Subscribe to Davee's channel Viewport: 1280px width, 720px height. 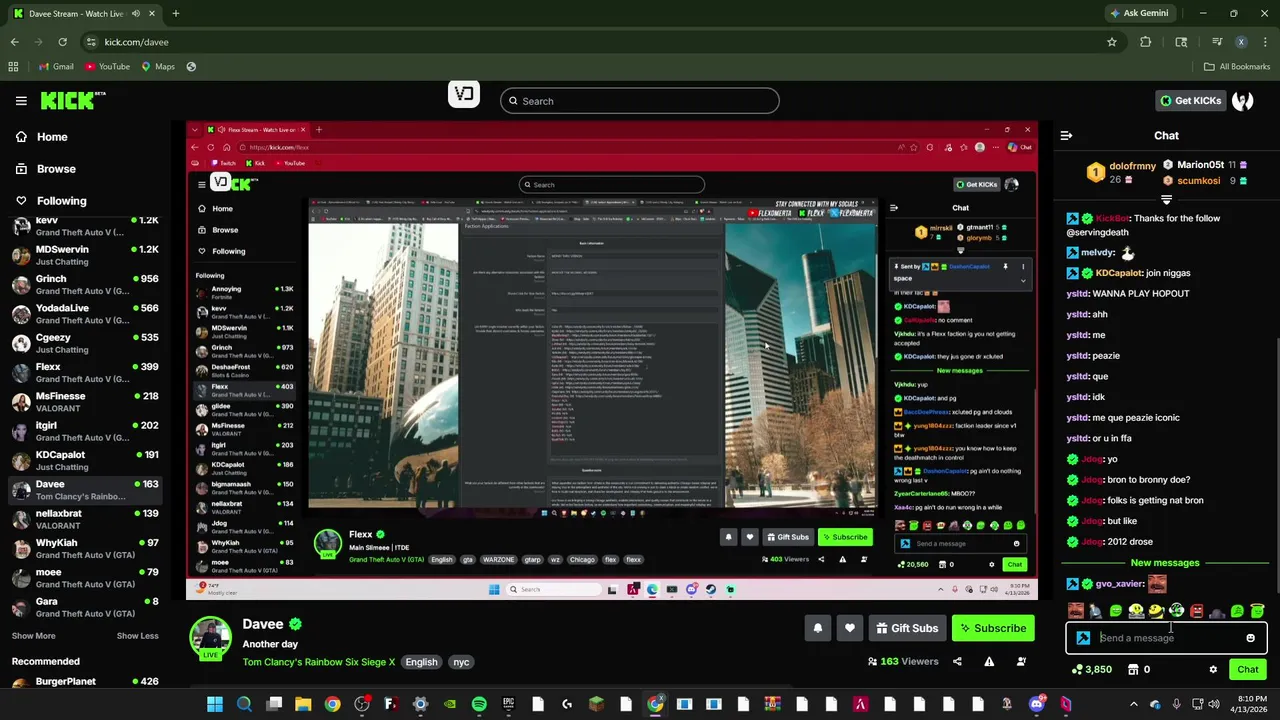coord(993,628)
